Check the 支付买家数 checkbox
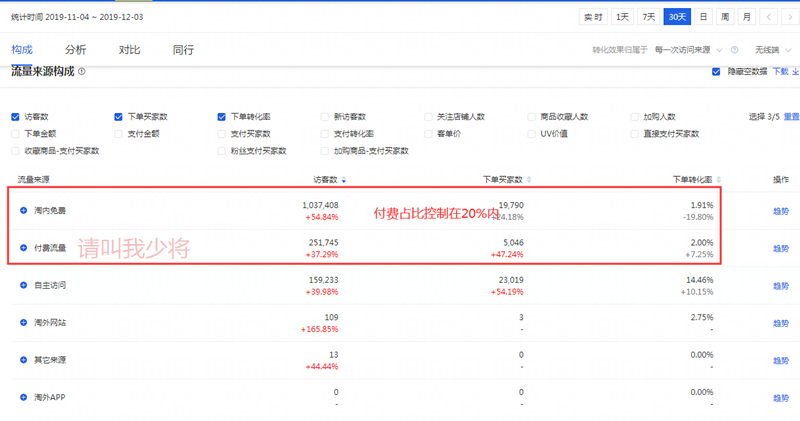Screen dimensions: 800x421 tap(221, 134)
